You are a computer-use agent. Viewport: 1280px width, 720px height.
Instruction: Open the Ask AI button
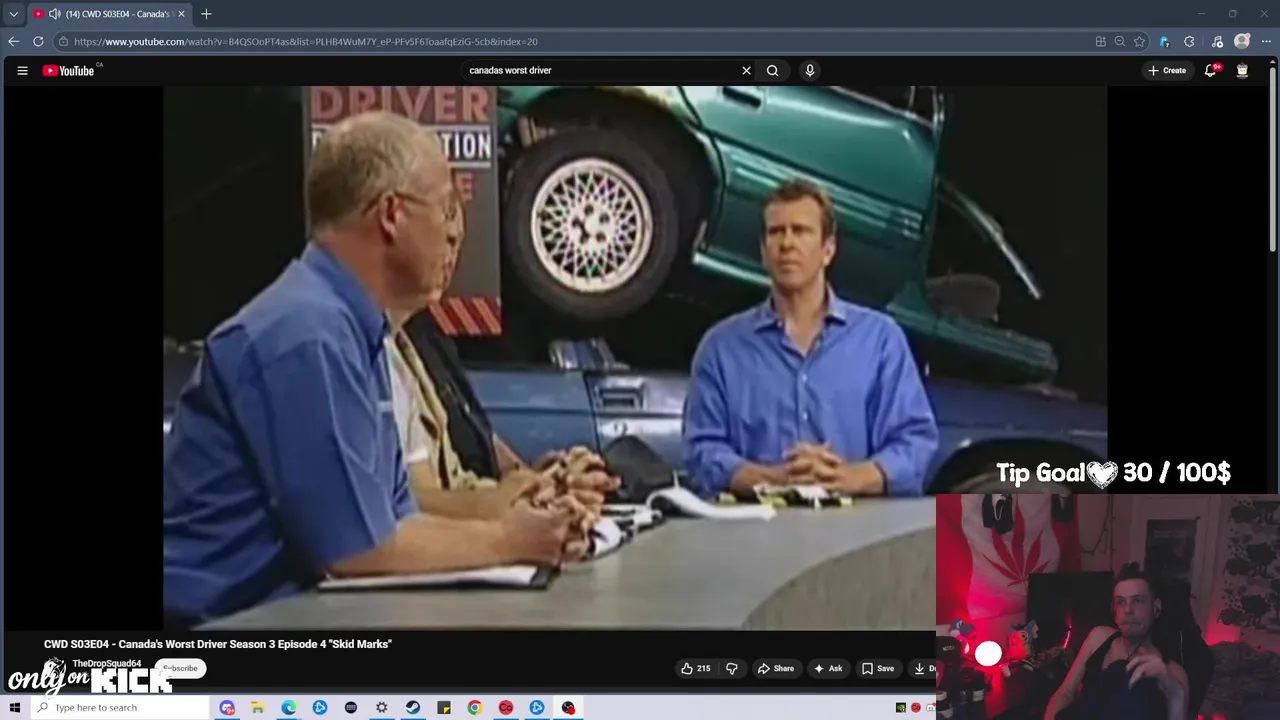(x=828, y=668)
